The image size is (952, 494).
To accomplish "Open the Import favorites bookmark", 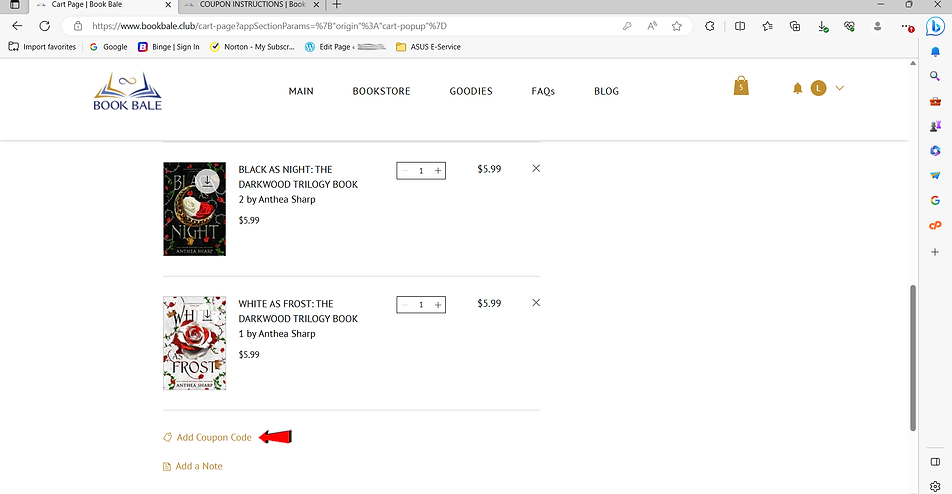I will coord(42,47).
